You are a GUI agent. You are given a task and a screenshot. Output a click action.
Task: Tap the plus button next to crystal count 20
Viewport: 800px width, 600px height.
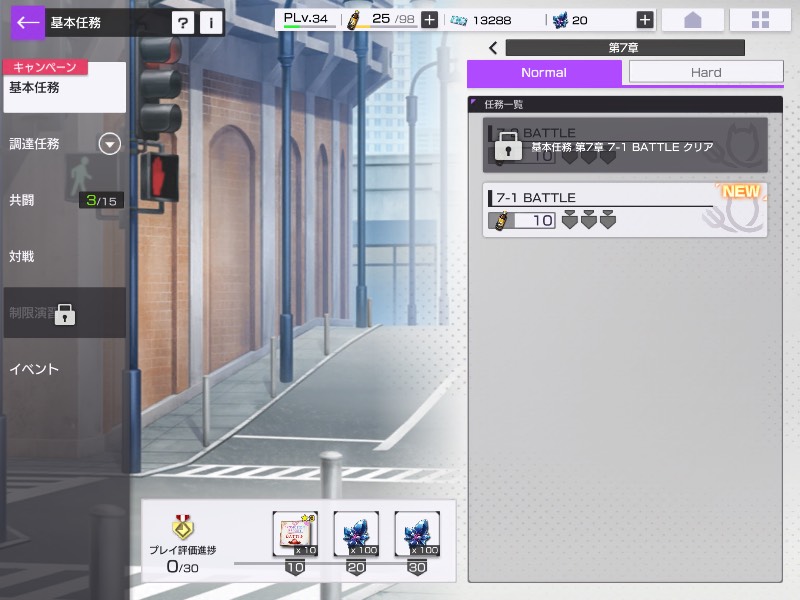click(645, 20)
